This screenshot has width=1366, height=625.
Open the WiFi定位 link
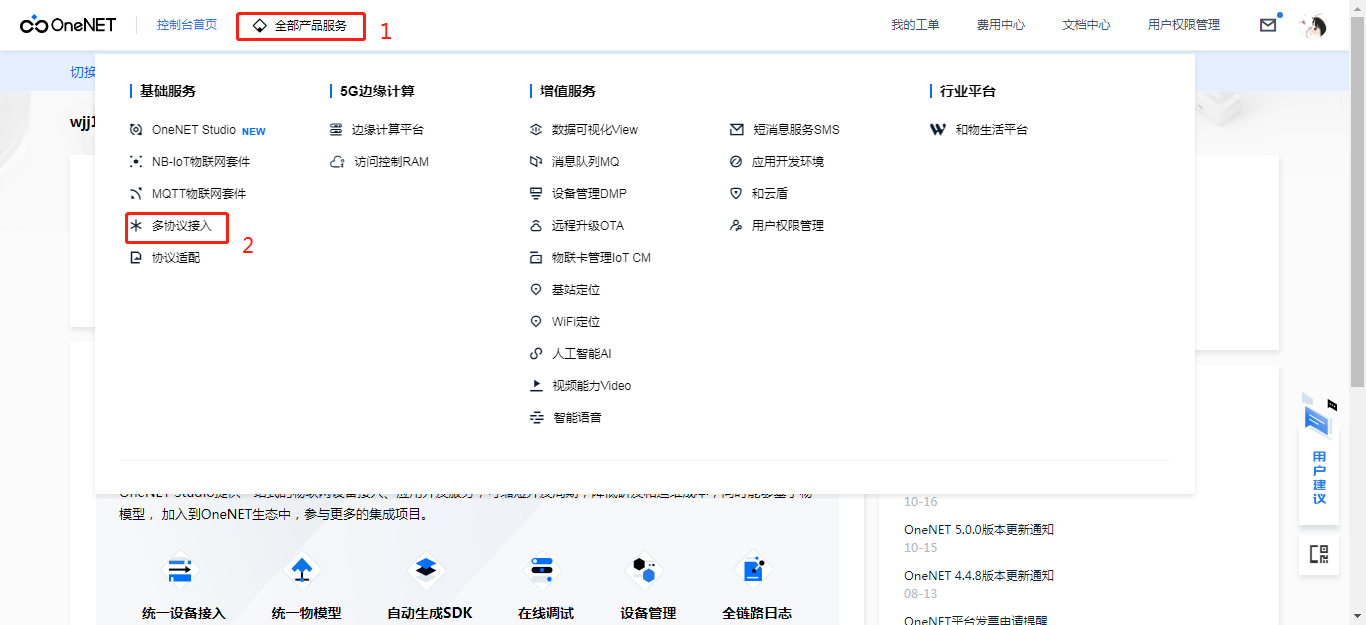pos(576,322)
